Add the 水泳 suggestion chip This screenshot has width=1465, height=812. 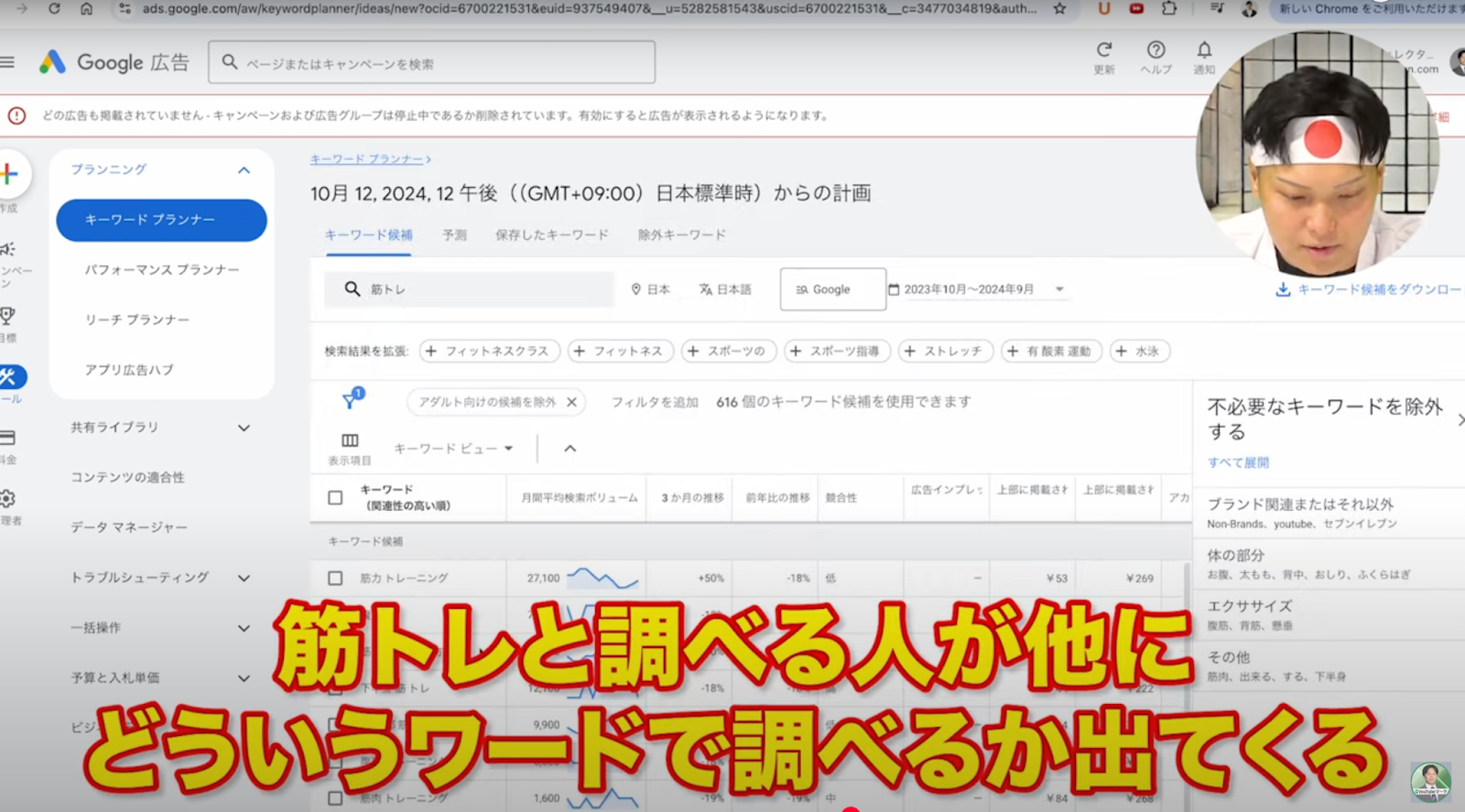1139,351
